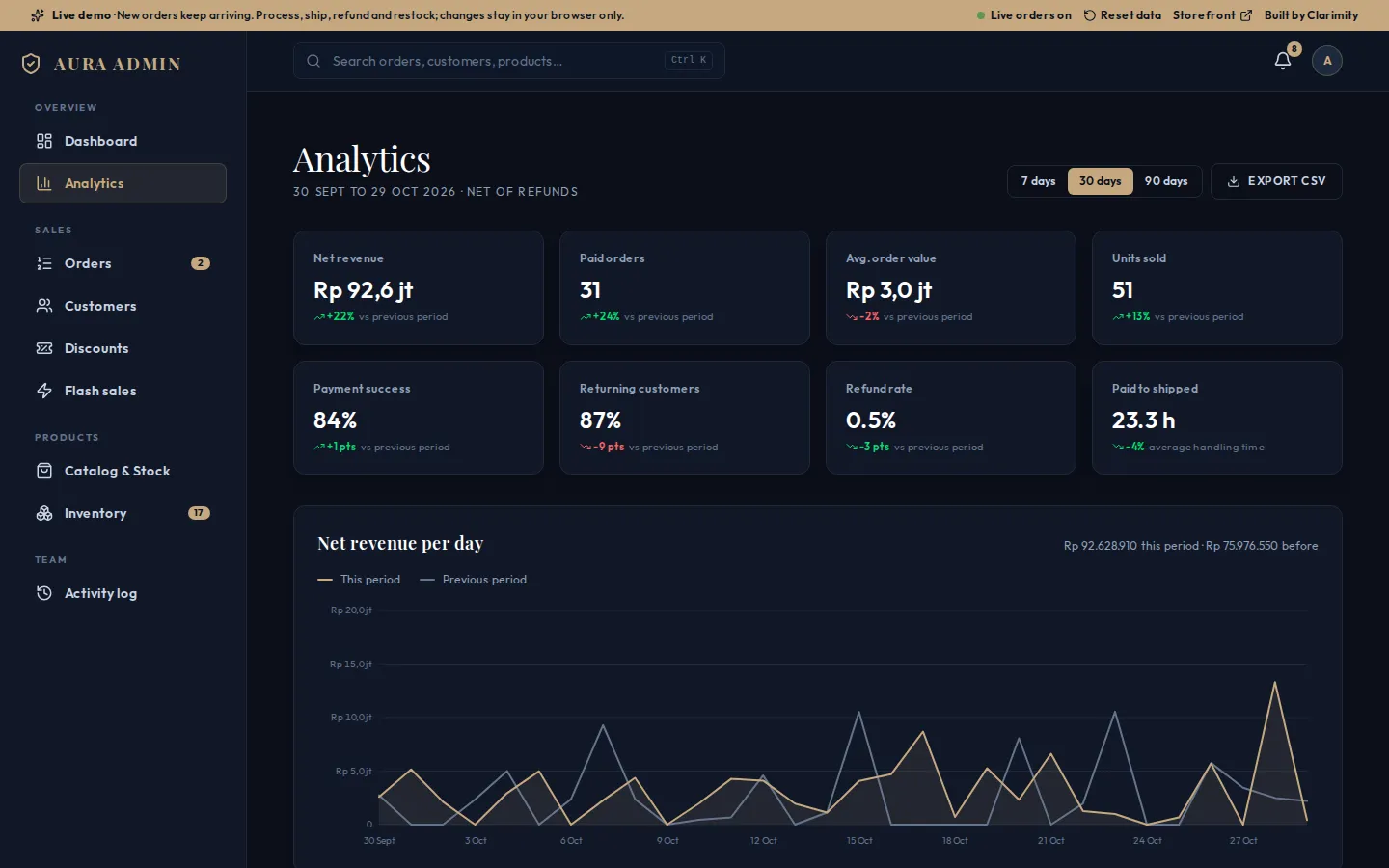
Task: Open the Flash sales section
Action: coord(123,391)
